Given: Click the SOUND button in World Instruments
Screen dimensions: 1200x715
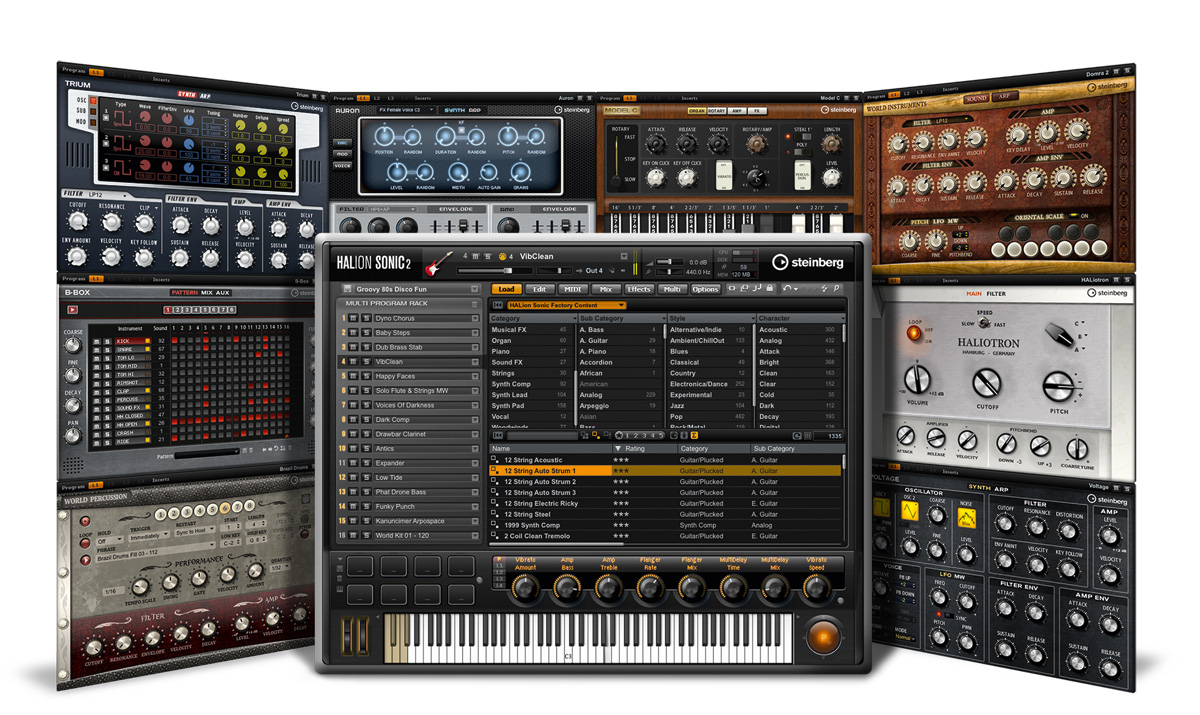Looking at the screenshot, I should (976, 98).
